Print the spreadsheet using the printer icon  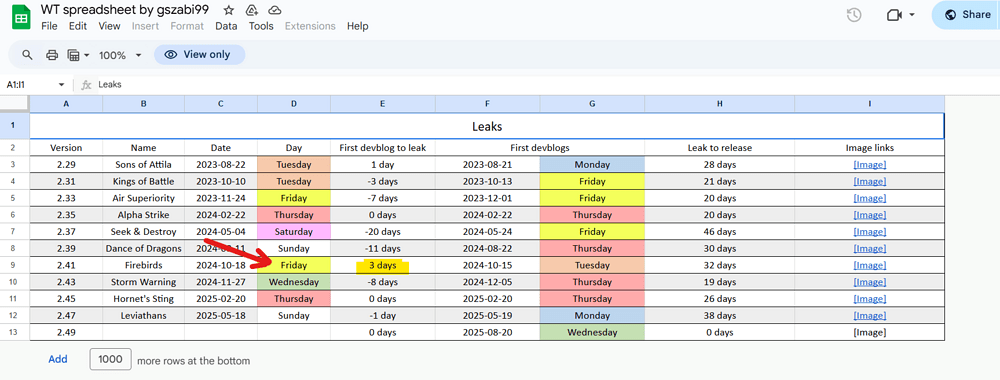[x=52, y=55]
